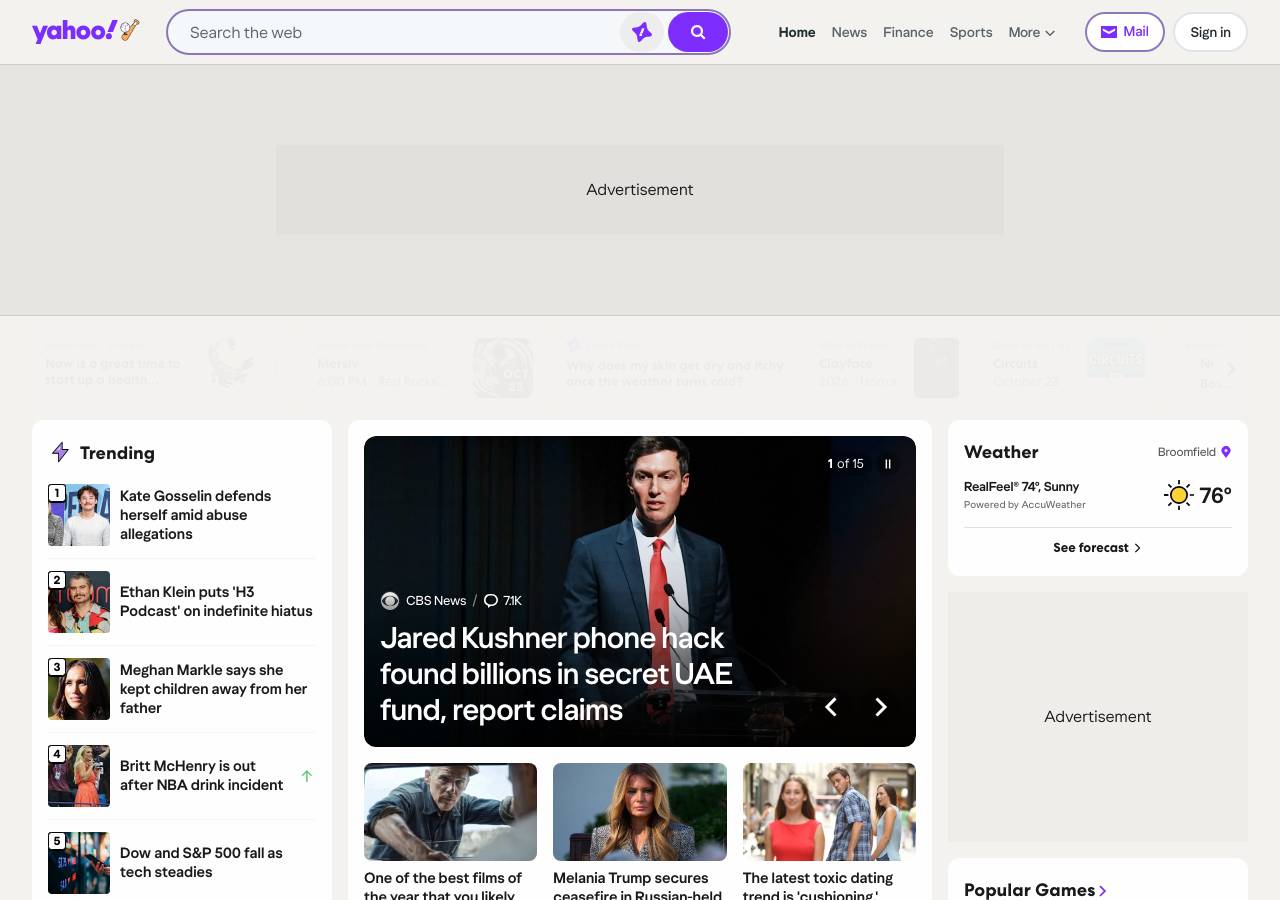Click the Trending lightning bolt icon
This screenshot has height=900, width=1280.
click(x=60, y=453)
